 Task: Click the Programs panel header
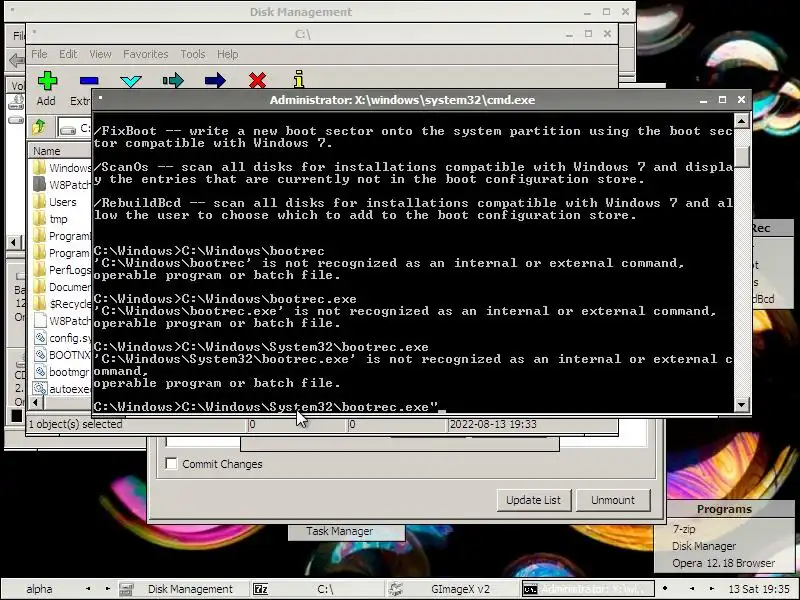click(724, 509)
